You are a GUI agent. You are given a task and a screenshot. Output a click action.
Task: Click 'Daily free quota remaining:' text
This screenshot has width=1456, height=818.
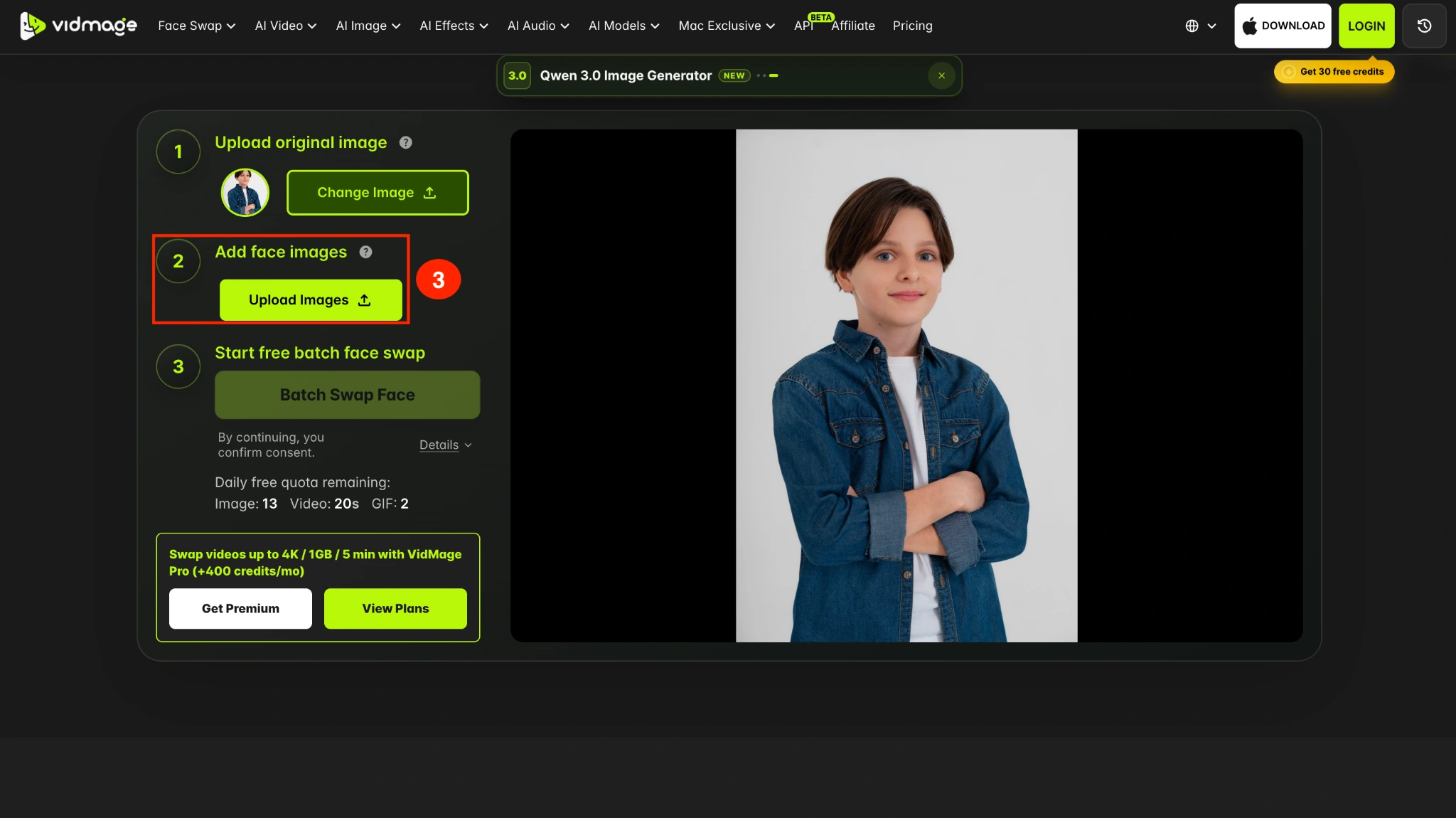(302, 482)
